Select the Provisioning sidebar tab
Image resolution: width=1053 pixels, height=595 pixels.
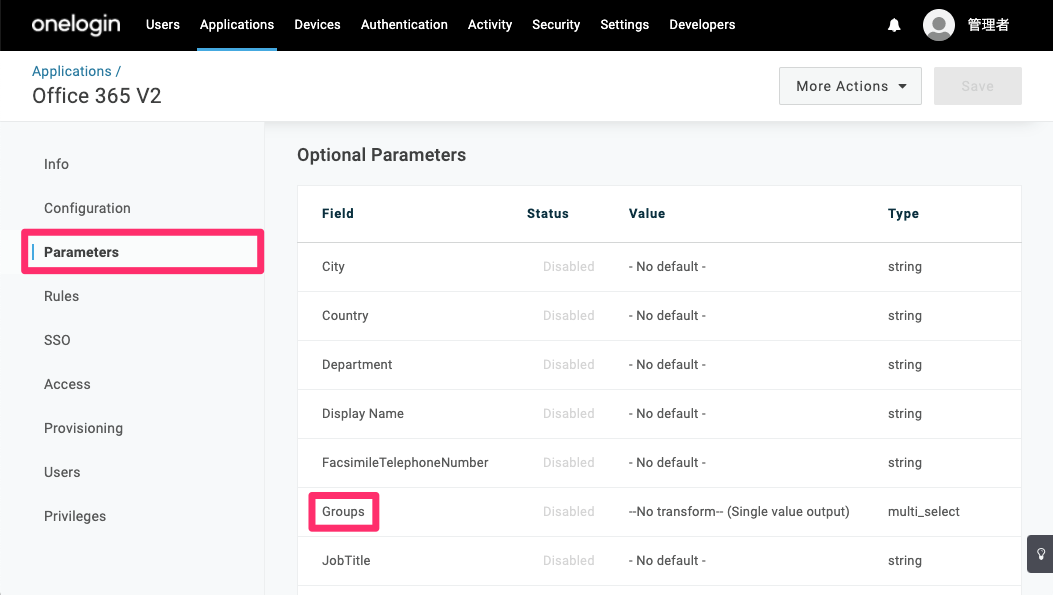pos(83,428)
